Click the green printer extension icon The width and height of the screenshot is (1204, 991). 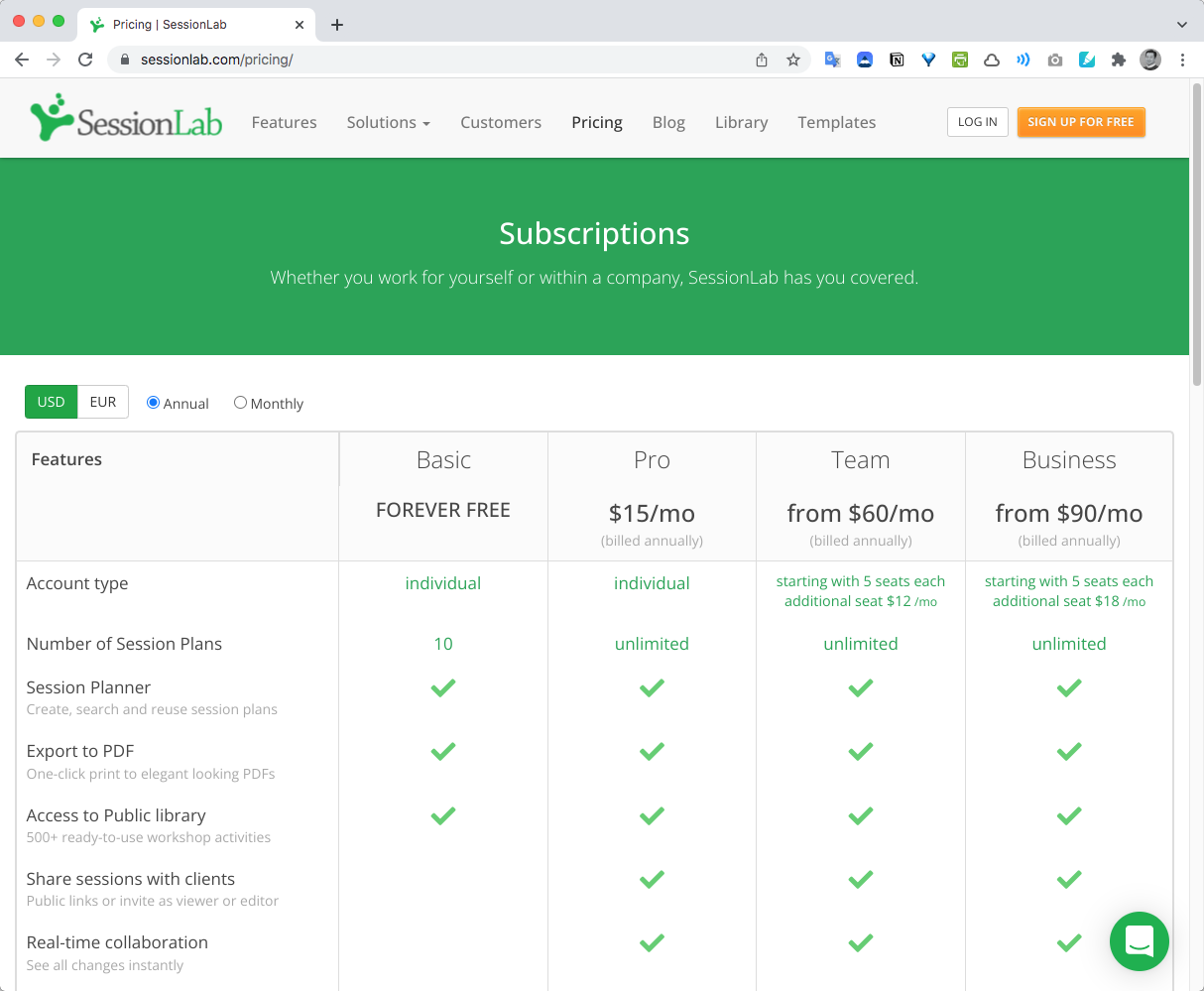point(960,60)
